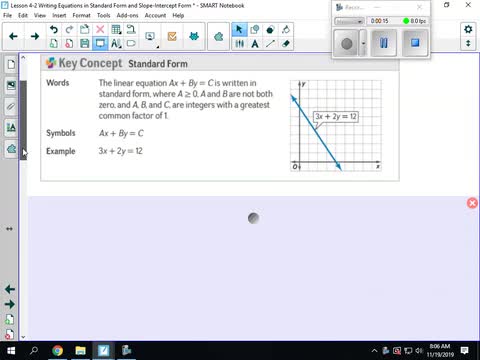Close the screen shade red X
Image resolution: width=480 pixels, height=360 pixels.
point(472,203)
